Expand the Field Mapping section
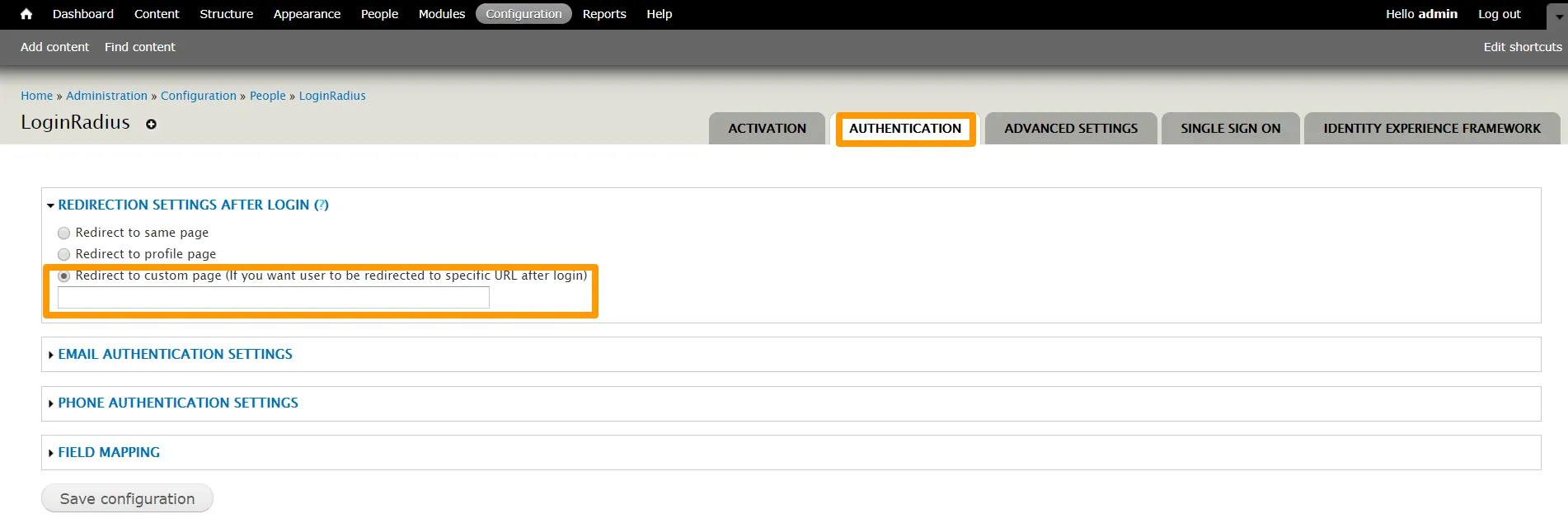 coord(109,452)
